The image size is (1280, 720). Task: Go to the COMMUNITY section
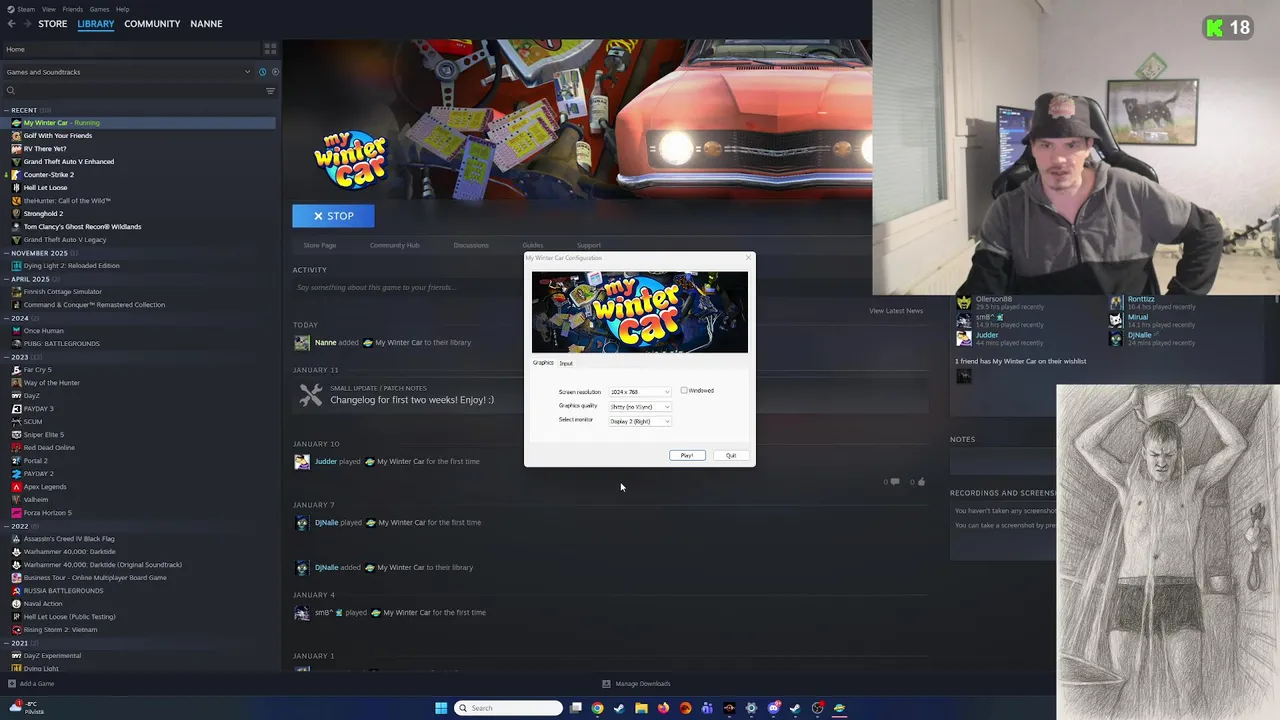[x=152, y=24]
